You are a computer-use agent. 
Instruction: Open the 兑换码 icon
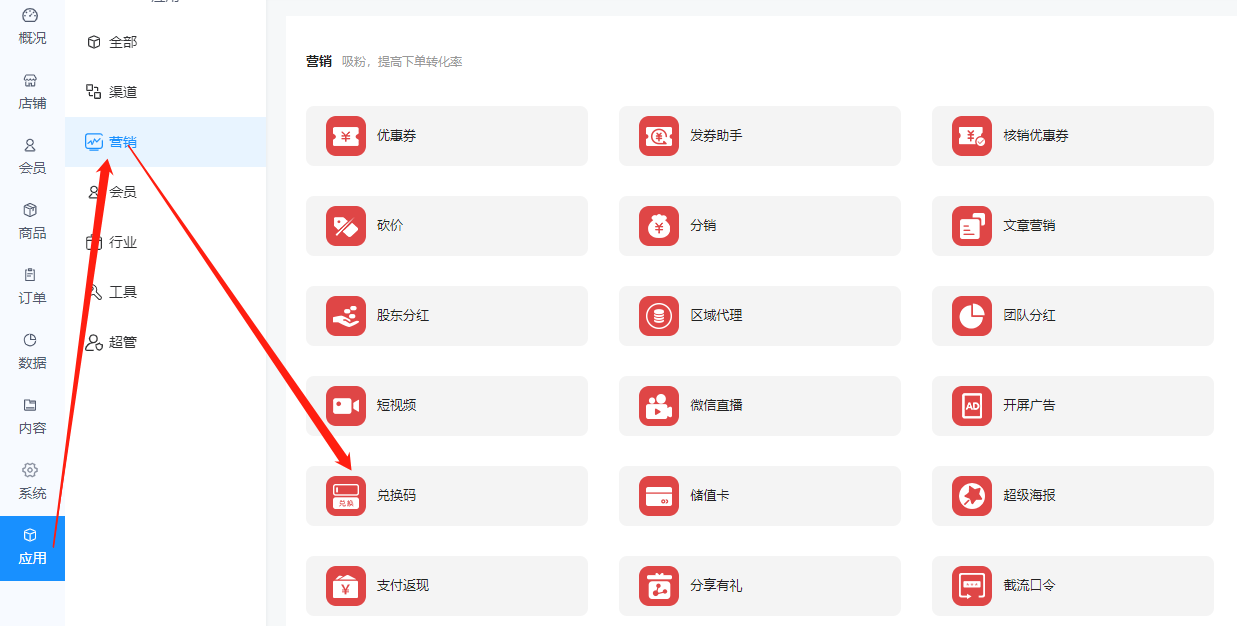coord(346,496)
